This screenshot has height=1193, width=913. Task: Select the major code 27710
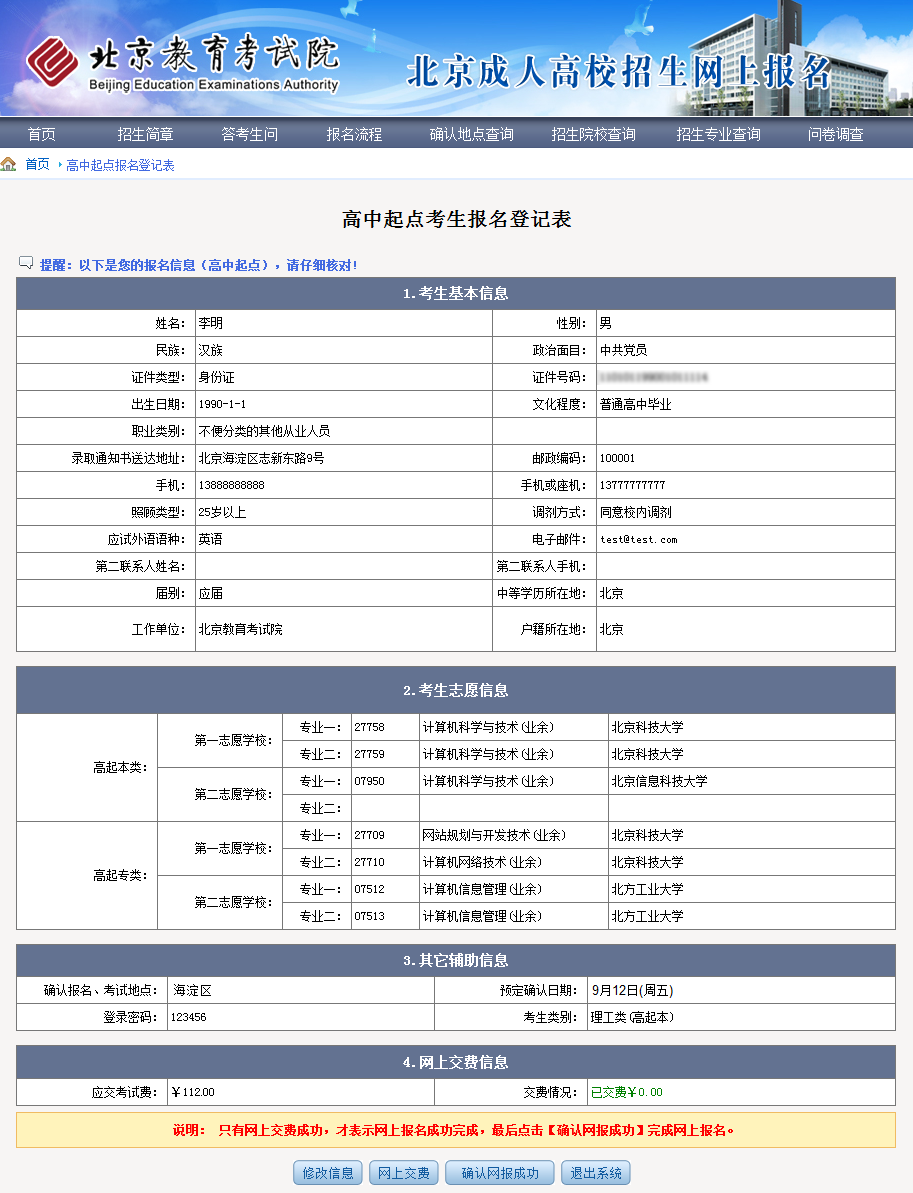tap(369, 862)
